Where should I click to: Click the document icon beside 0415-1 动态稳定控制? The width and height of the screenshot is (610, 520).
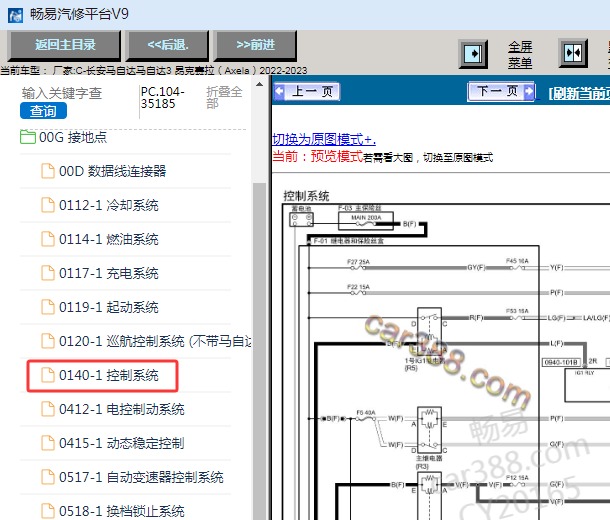(x=48, y=443)
